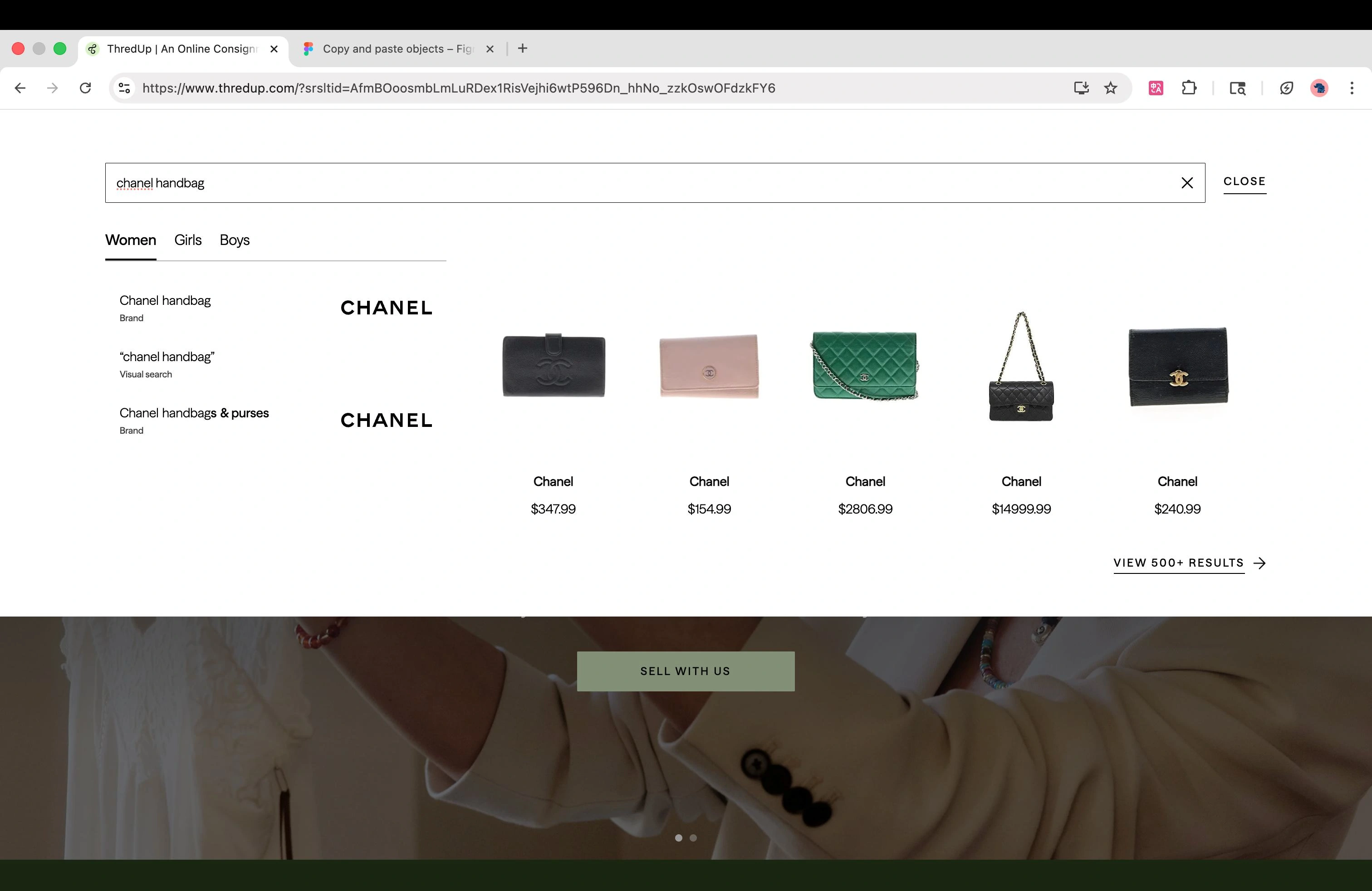This screenshot has width=1372, height=891.
Task: Switch to the Boys search tab
Action: tap(235, 240)
